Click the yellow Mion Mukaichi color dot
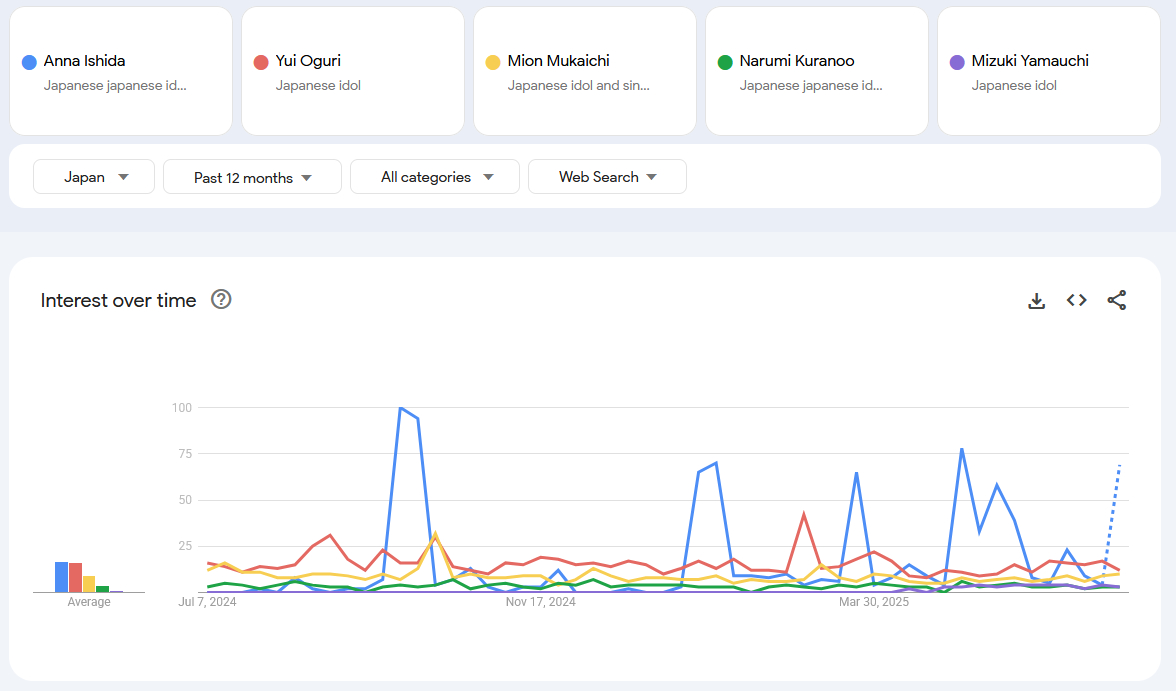Screen dimensions: 1176x691 pyautogui.click(x=493, y=62)
